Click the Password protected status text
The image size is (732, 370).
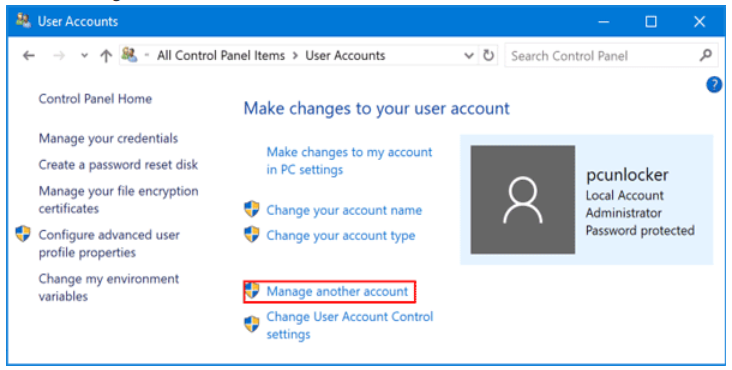coord(640,230)
